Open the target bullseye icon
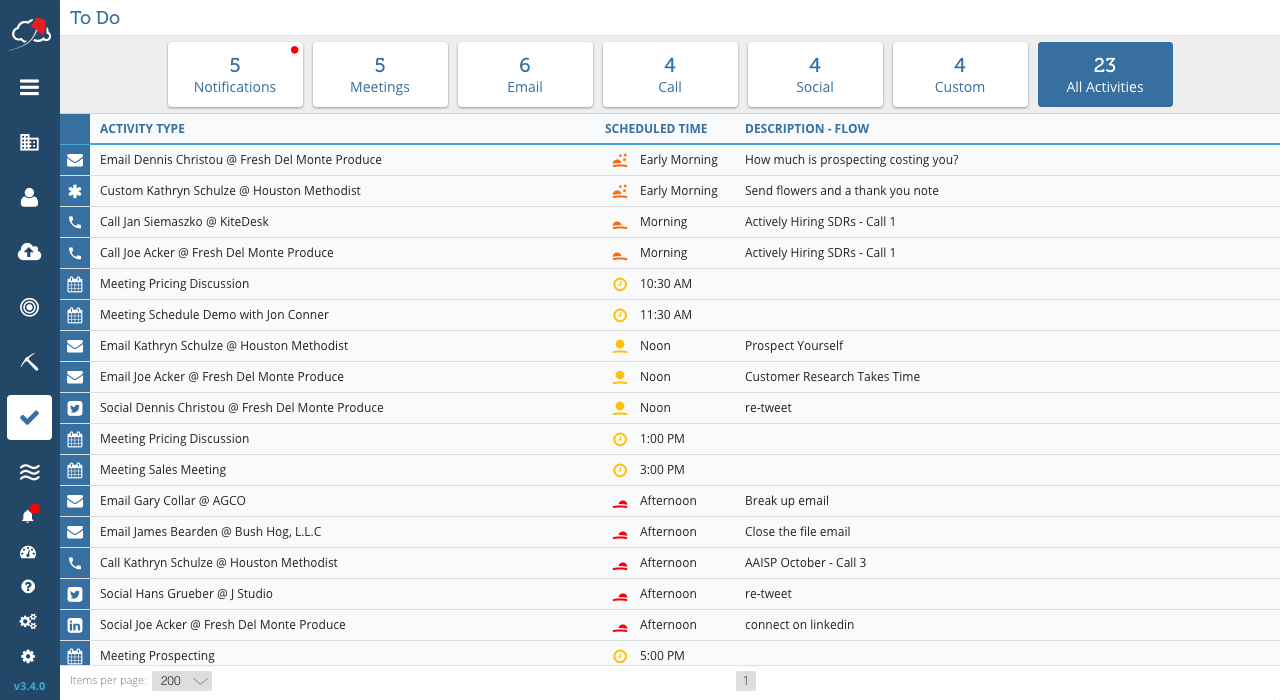 [x=29, y=307]
